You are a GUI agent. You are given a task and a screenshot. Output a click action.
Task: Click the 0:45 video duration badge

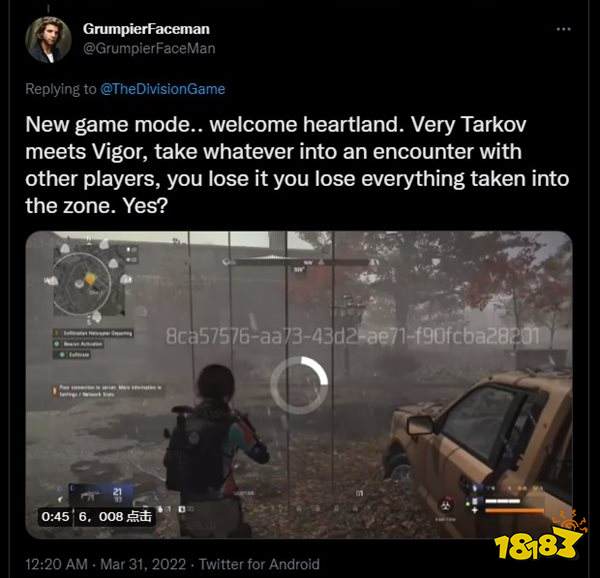point(55,517)
